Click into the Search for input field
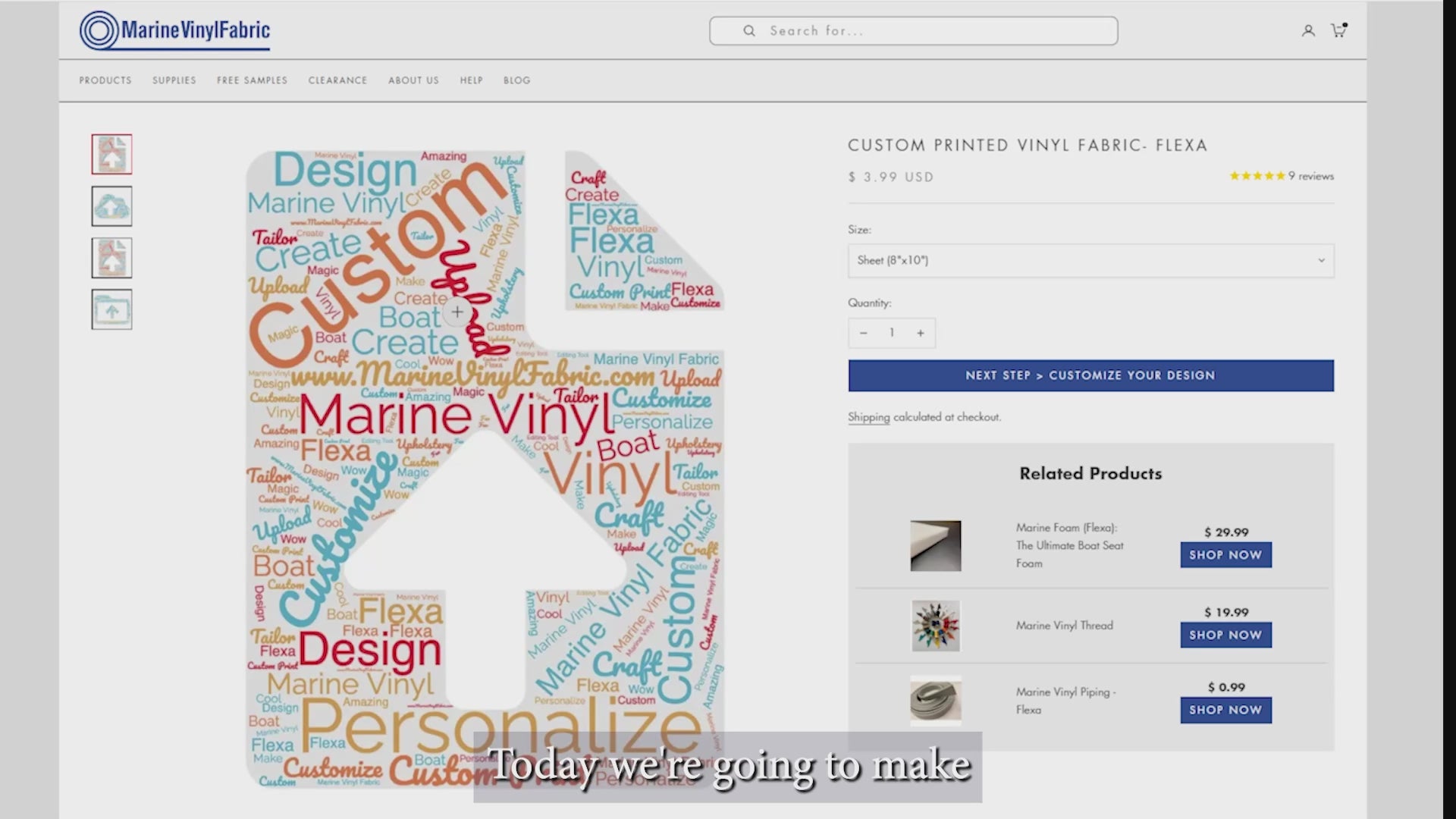 pos(933,31)
